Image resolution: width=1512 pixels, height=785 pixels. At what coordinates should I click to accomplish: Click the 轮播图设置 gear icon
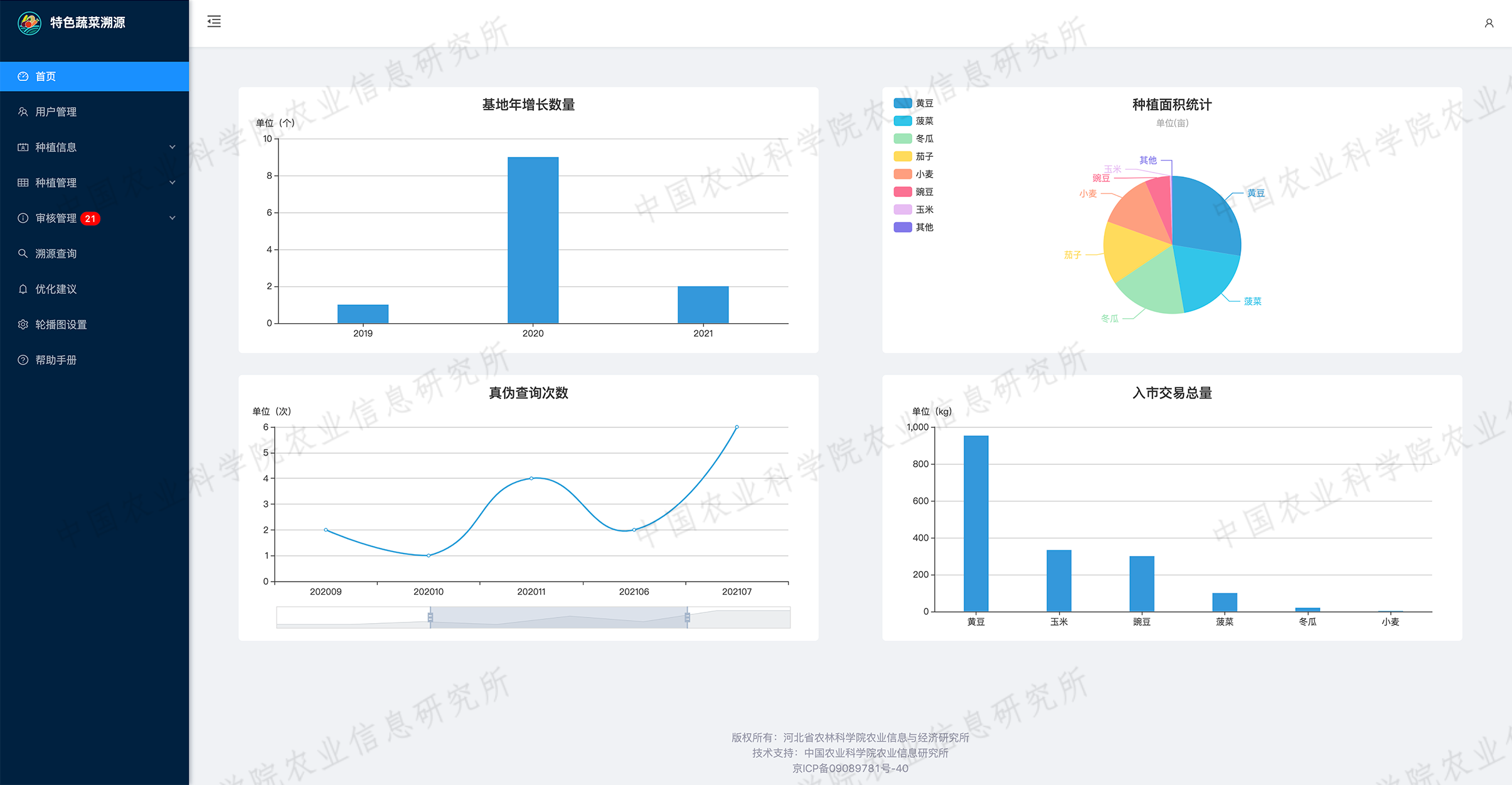tap(23, 324)
